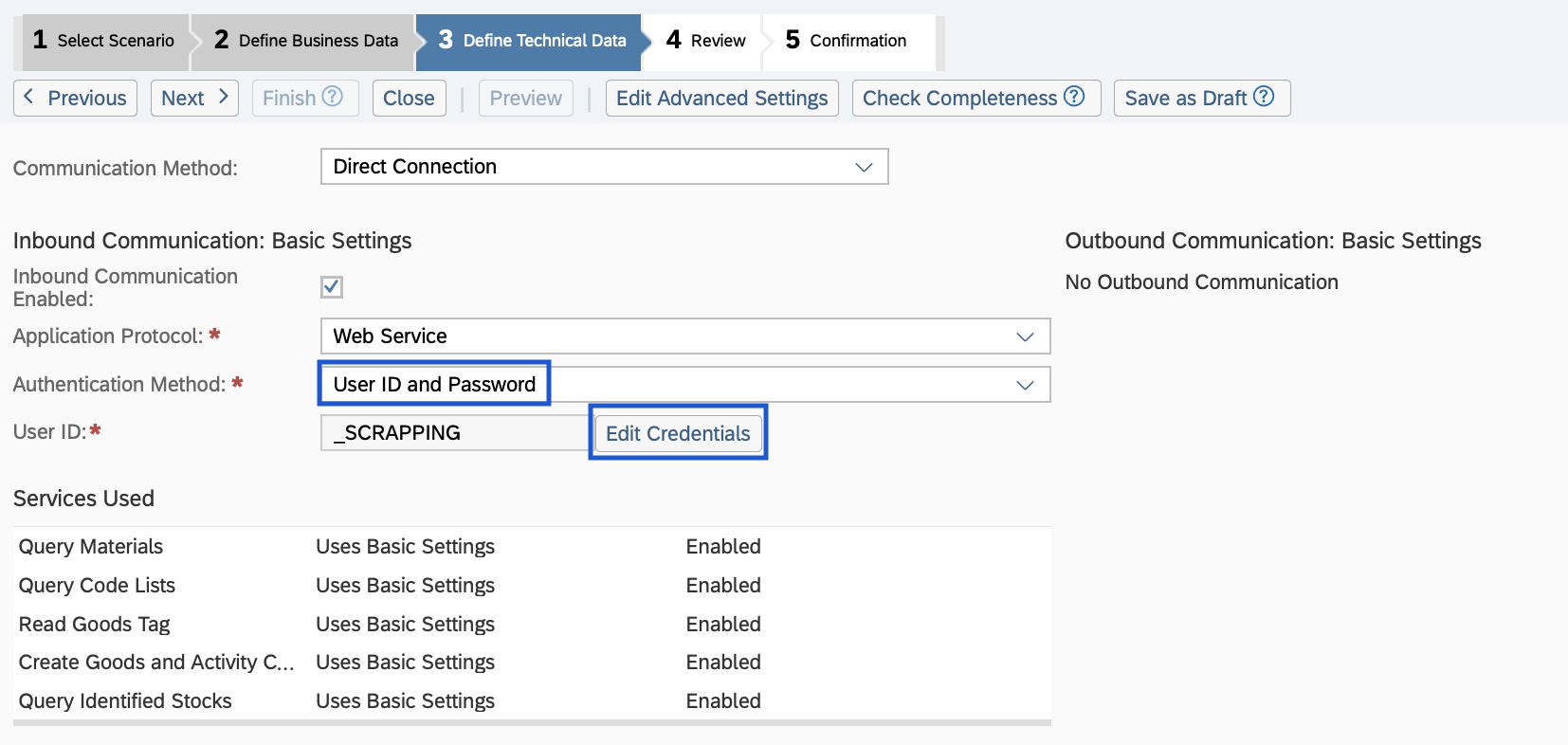Click Enabled status for Read Goods Tag
This screenshot has height=745, width=1568.
[x=723, y=625]
